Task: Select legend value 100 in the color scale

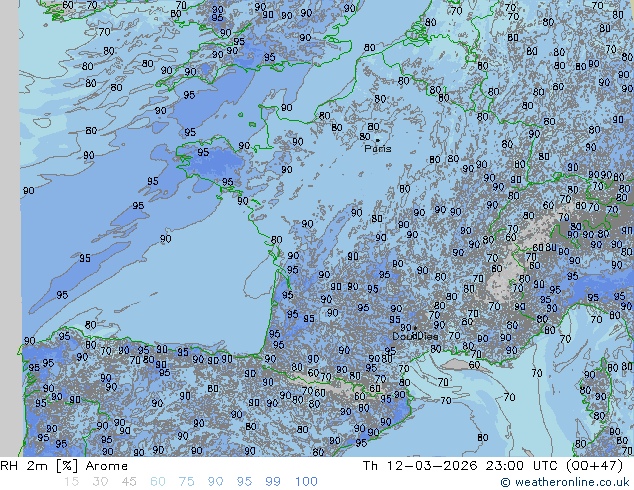Action: pos(306,482)
